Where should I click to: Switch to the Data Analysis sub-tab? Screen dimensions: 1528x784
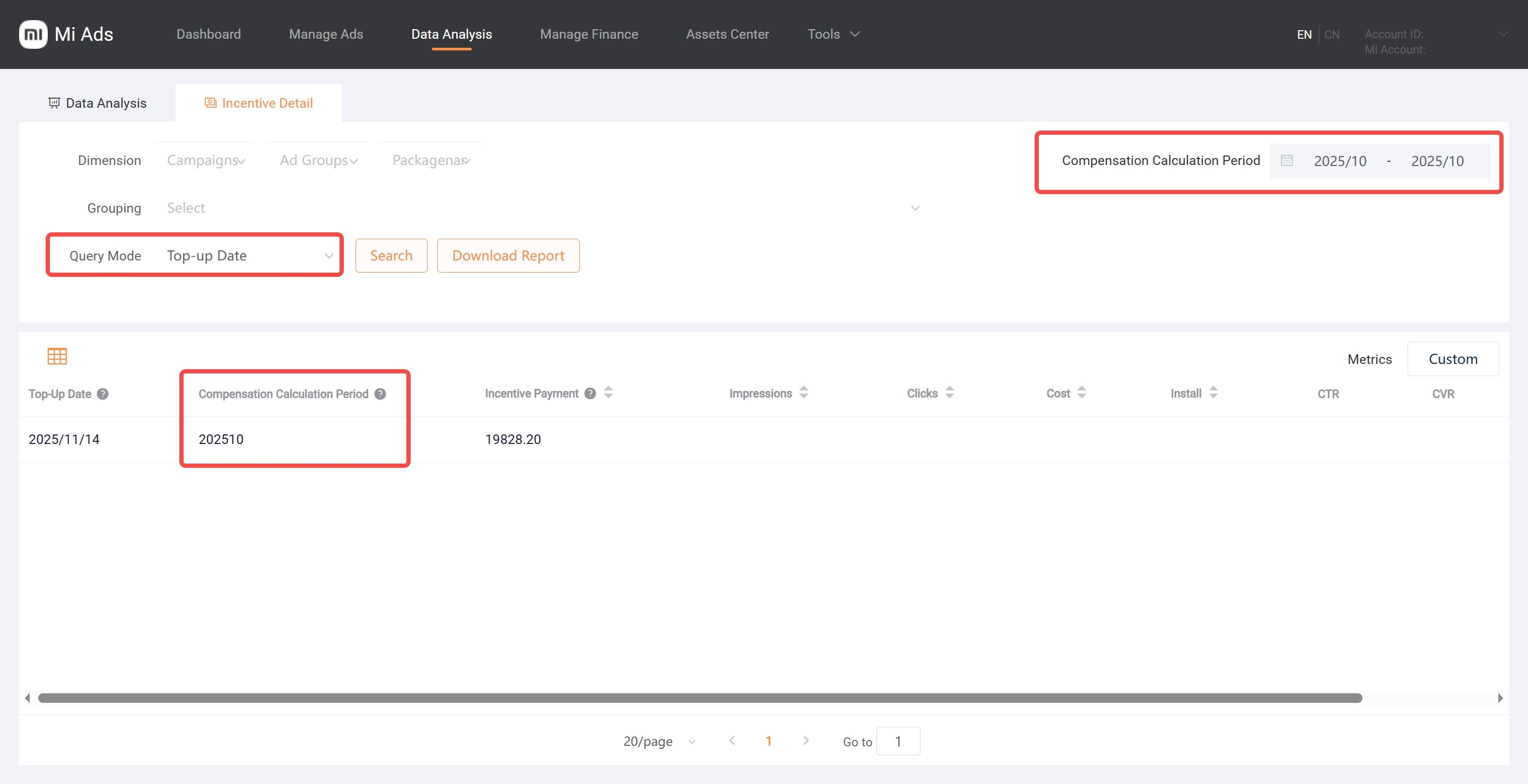tap(97, 103)
